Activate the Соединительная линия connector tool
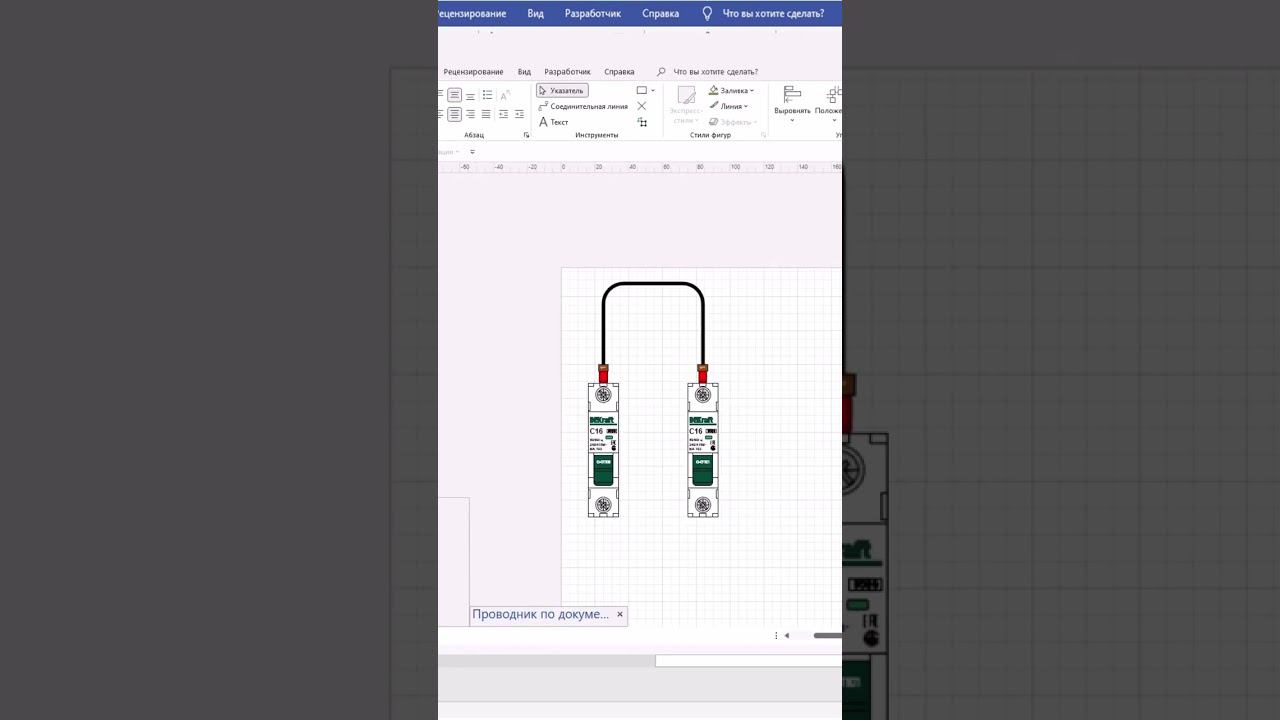The height and width of the screenshot is (720, 1280). click(x=584, y=106)
